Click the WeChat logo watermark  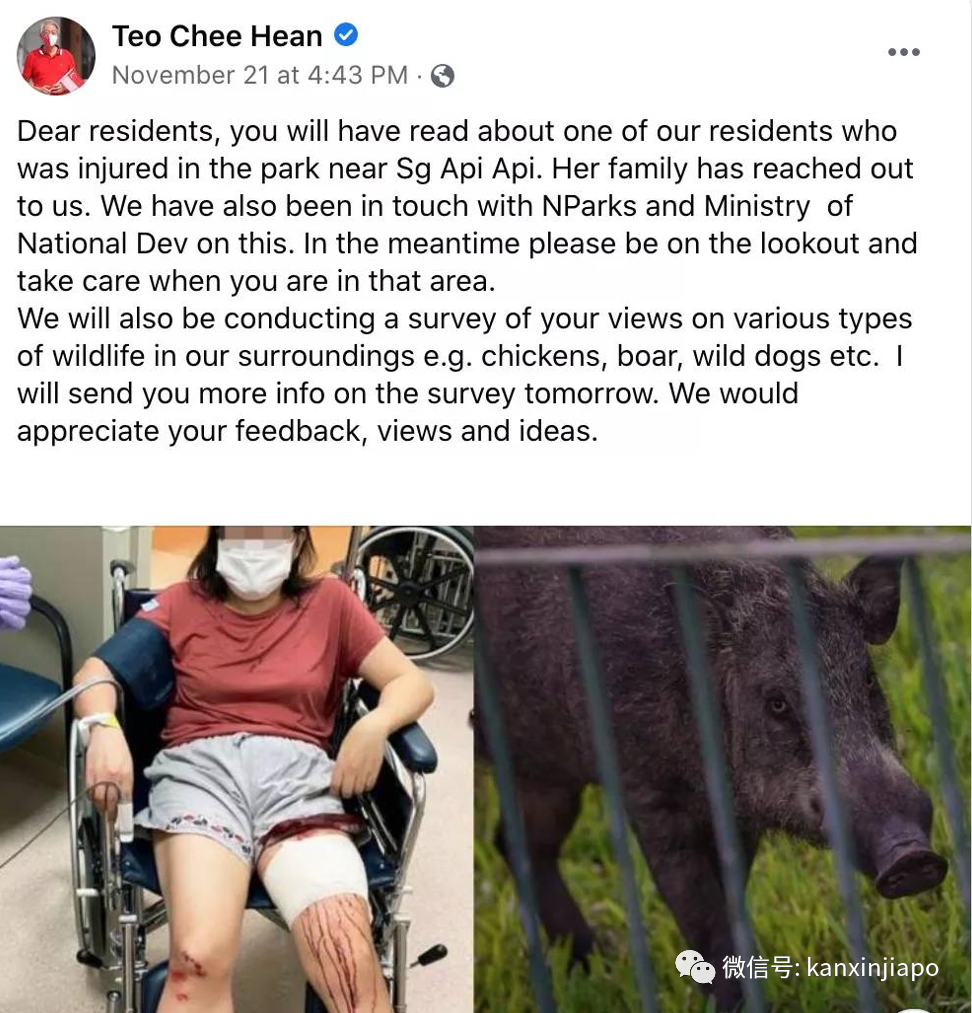point(696,966)
